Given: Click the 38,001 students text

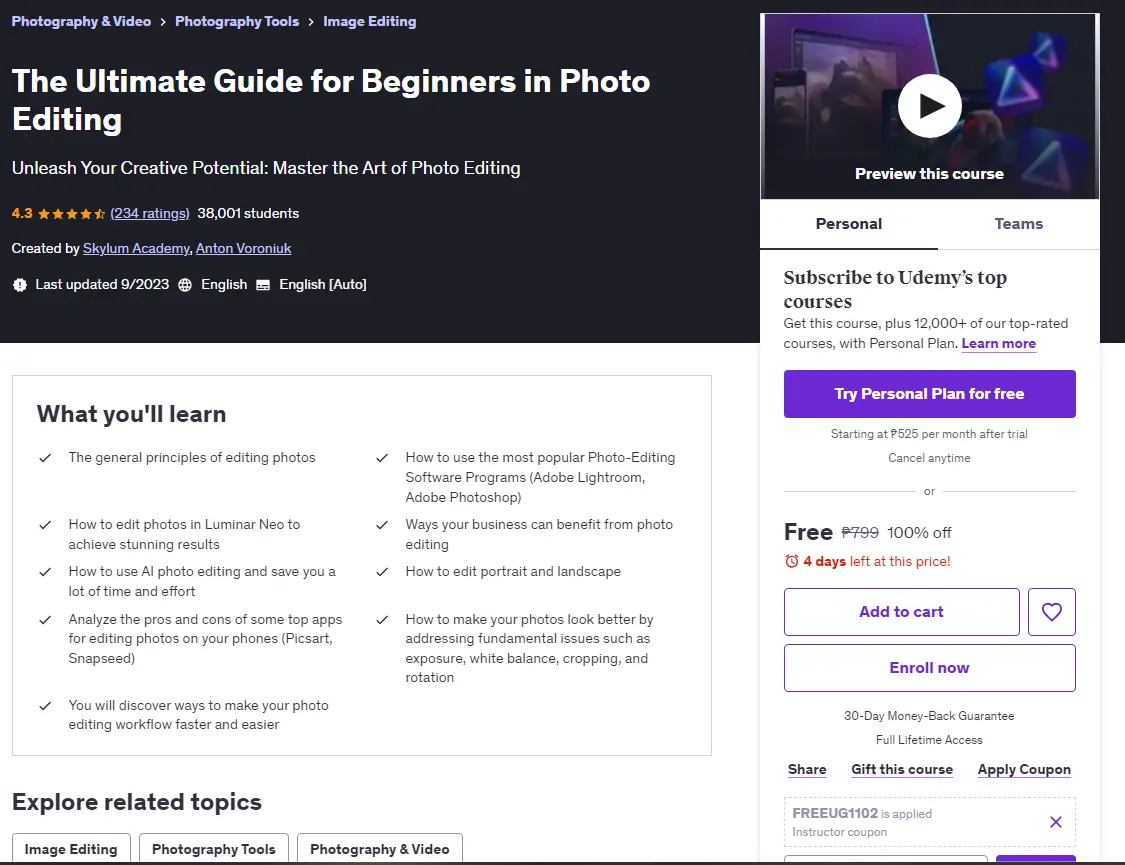Looking at the screenshot, I should click(x=248, y=213).
